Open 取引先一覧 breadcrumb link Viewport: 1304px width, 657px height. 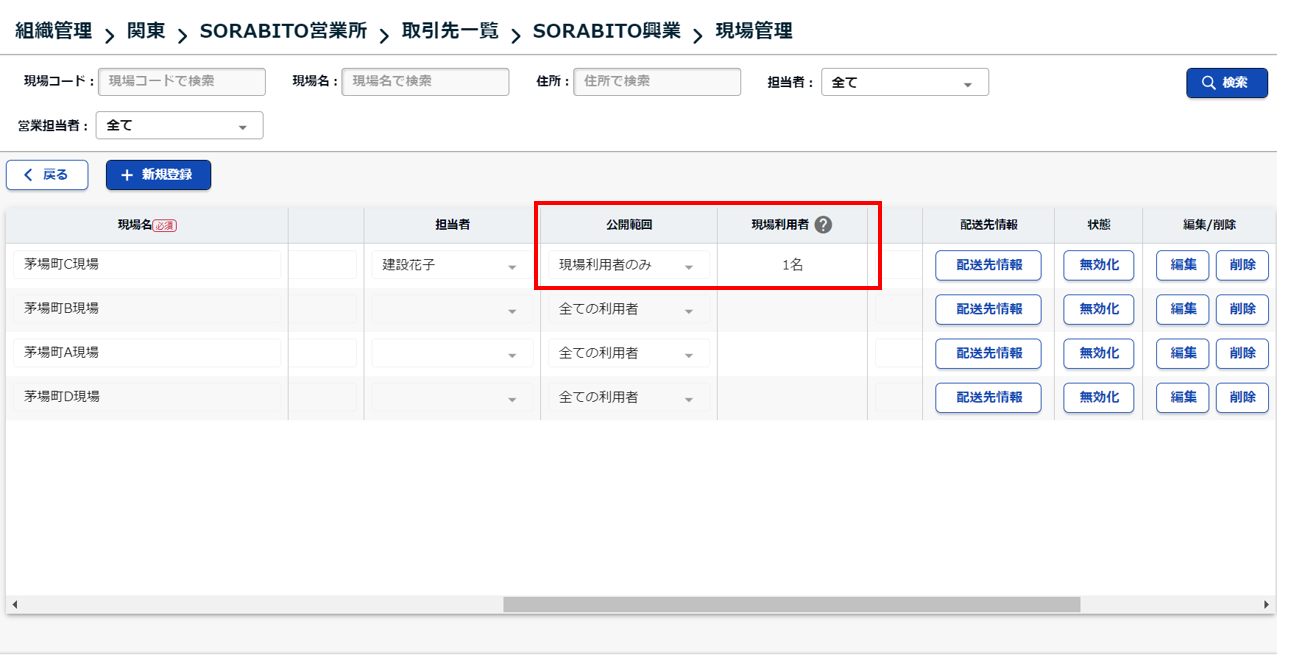point(450,32)
